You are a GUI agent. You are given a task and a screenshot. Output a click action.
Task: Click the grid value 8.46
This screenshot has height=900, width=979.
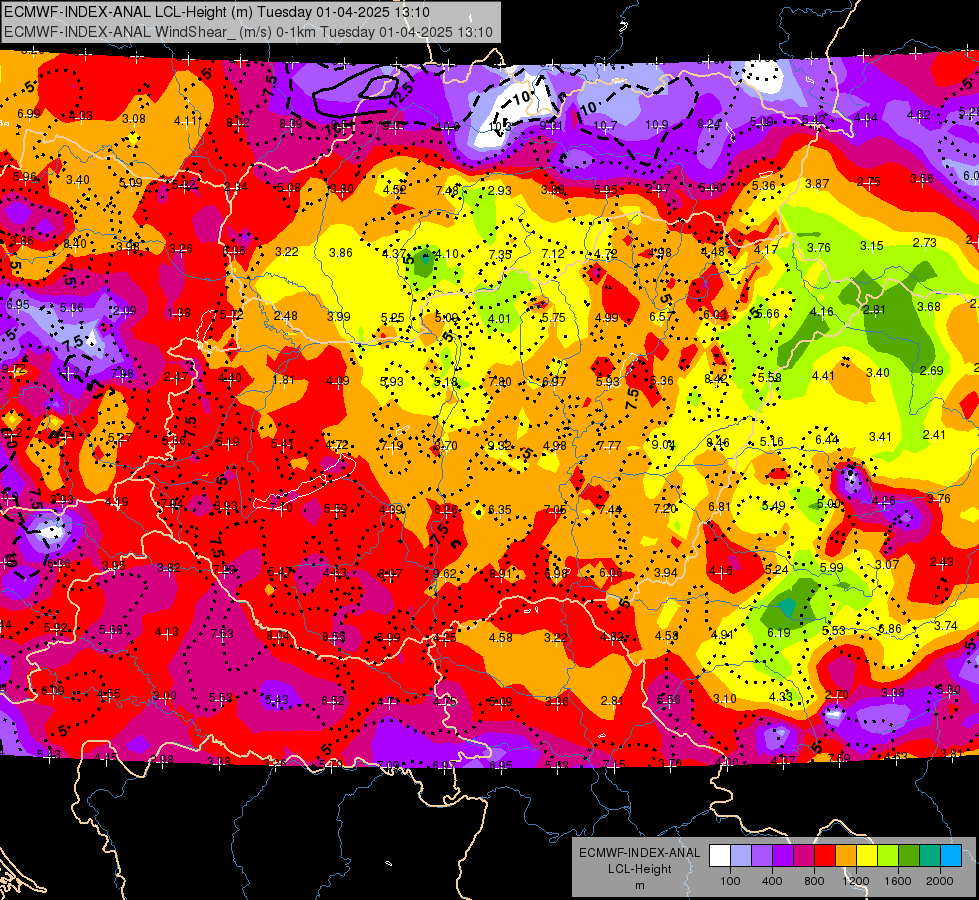(718, 443)
